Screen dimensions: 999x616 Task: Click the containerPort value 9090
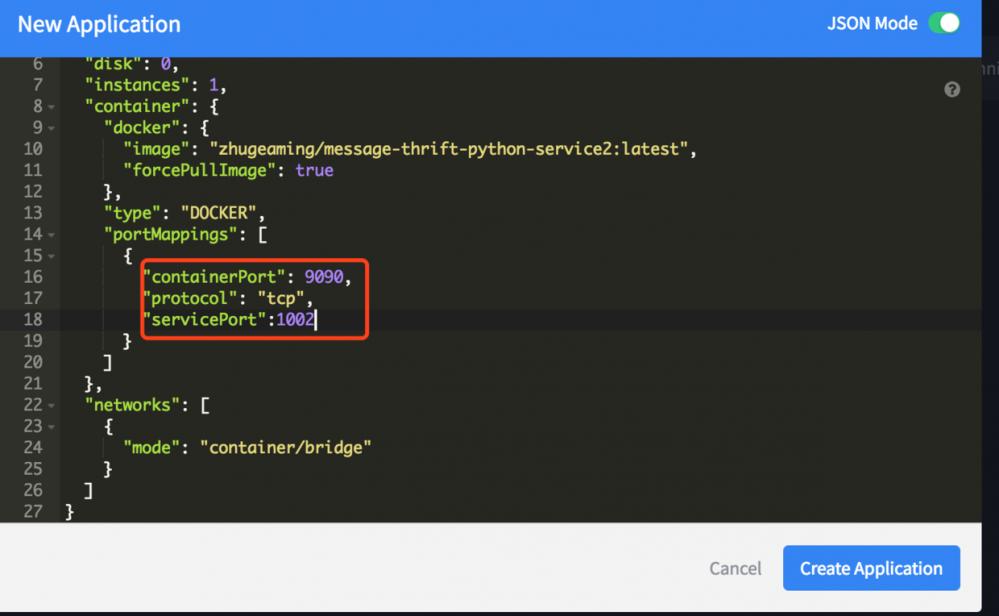point(324,276)
